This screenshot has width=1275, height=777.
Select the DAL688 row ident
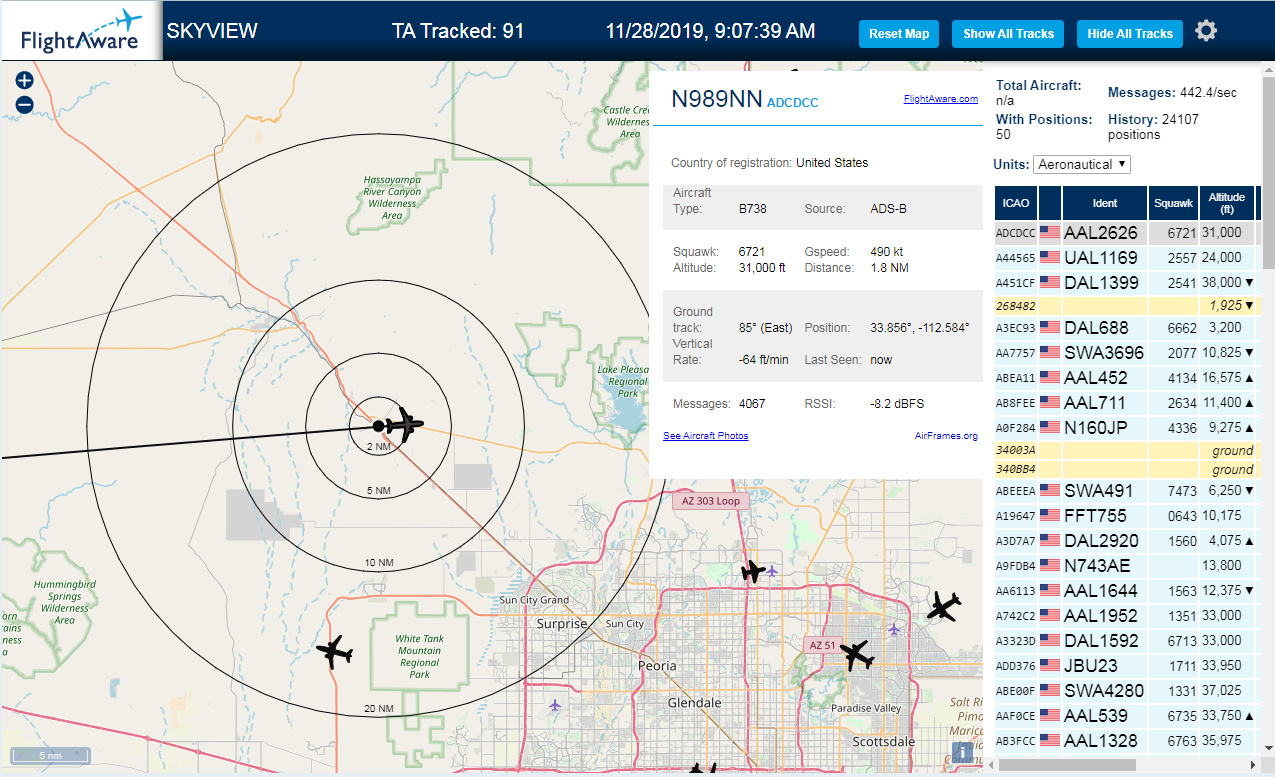click(1096, 328)
